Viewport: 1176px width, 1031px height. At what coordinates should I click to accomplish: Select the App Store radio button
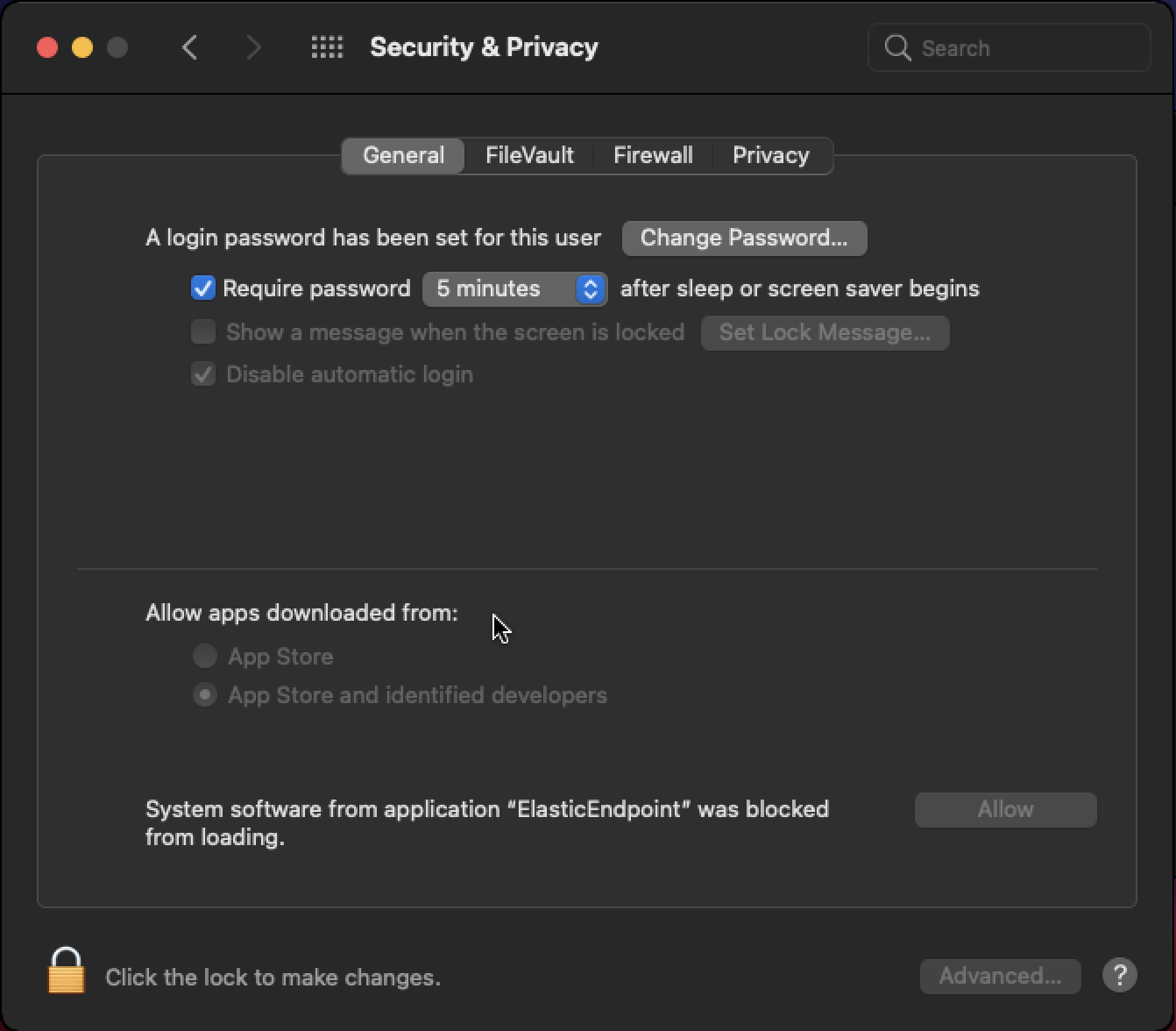[204, 656]
